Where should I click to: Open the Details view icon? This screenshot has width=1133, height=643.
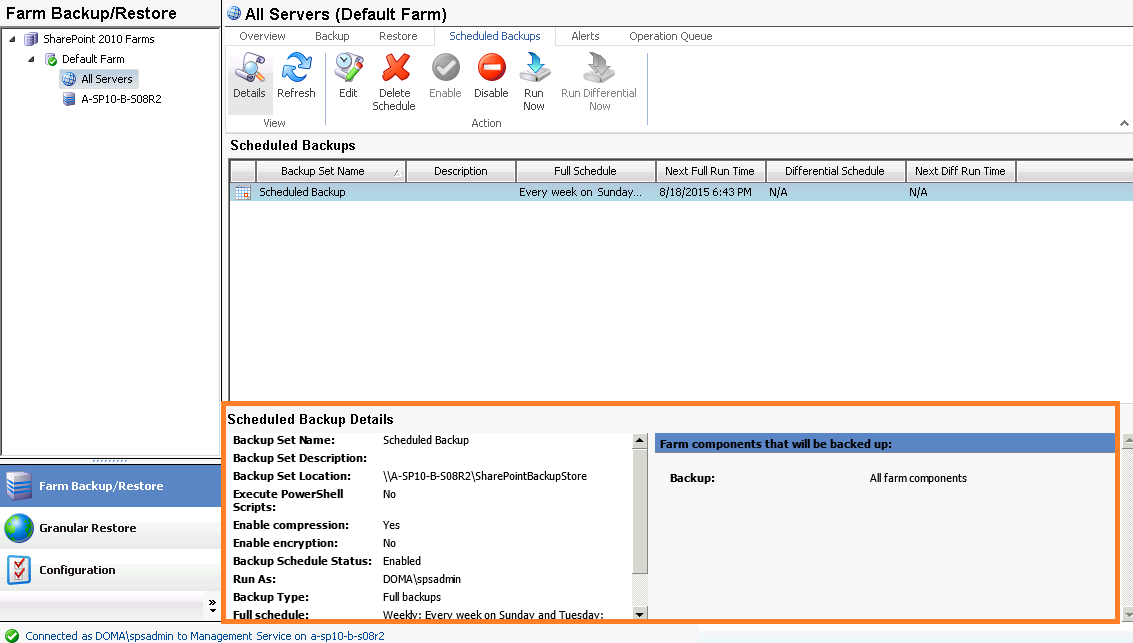coord(249,80)
